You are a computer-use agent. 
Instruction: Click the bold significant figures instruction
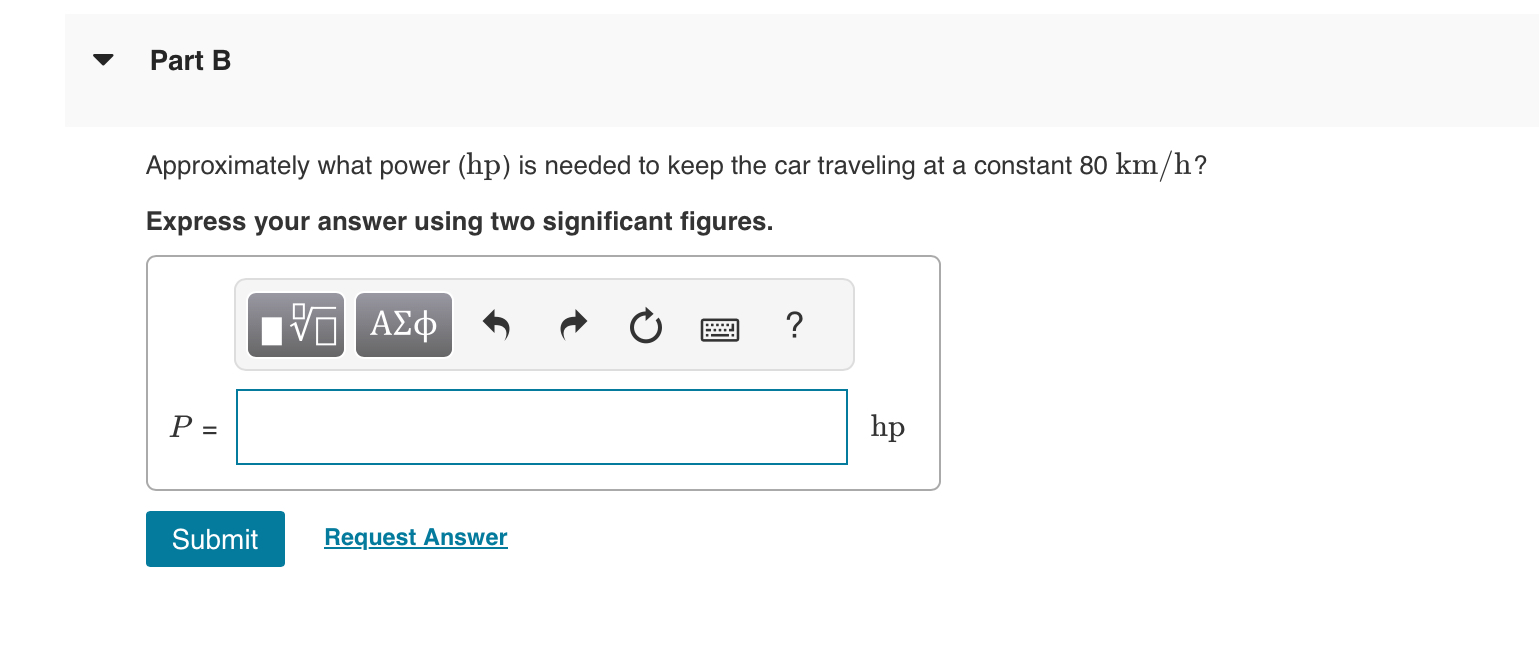tap(460, 221)
